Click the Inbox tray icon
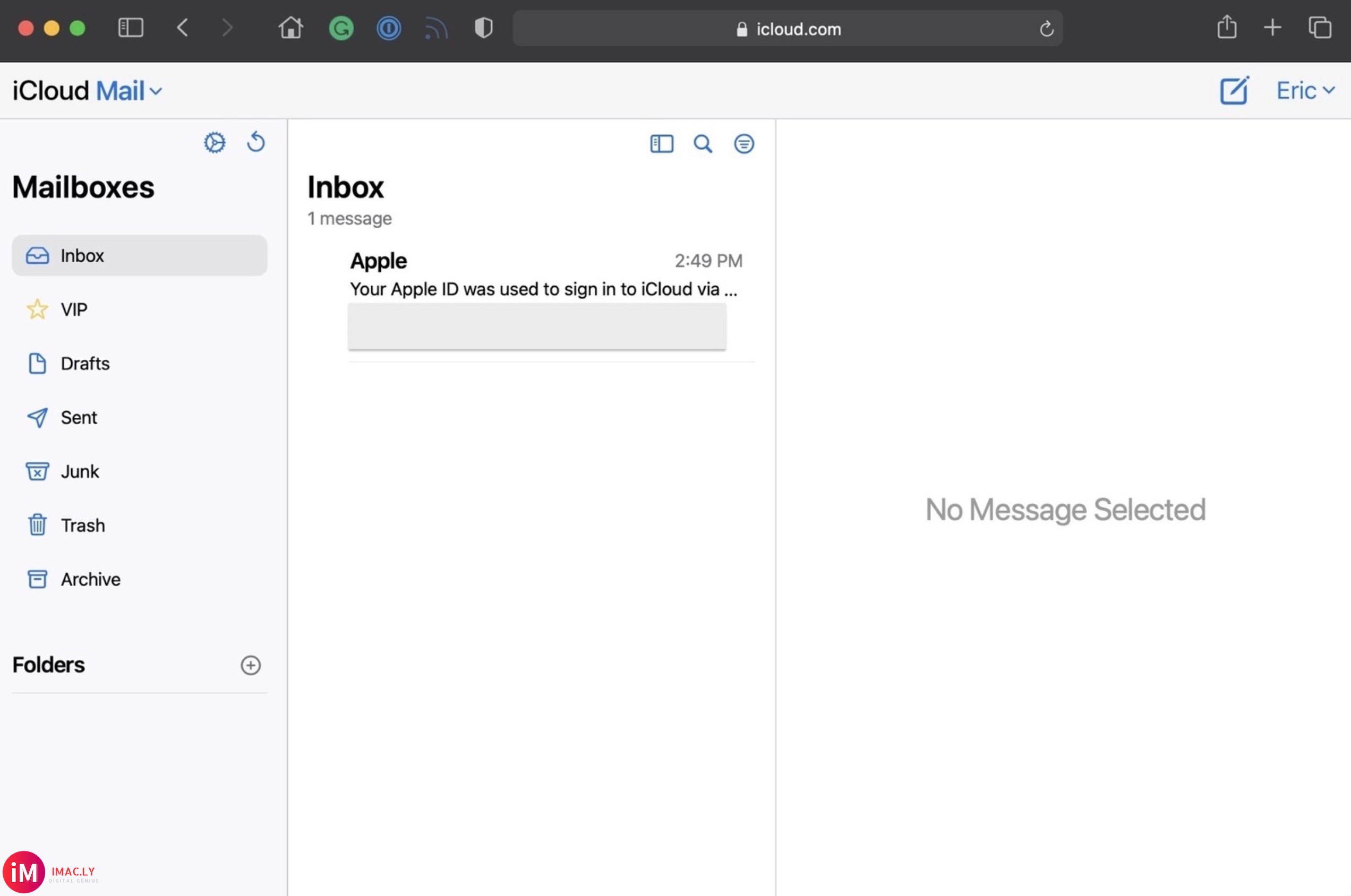1351x896 pixels. [x=37, y=255]
